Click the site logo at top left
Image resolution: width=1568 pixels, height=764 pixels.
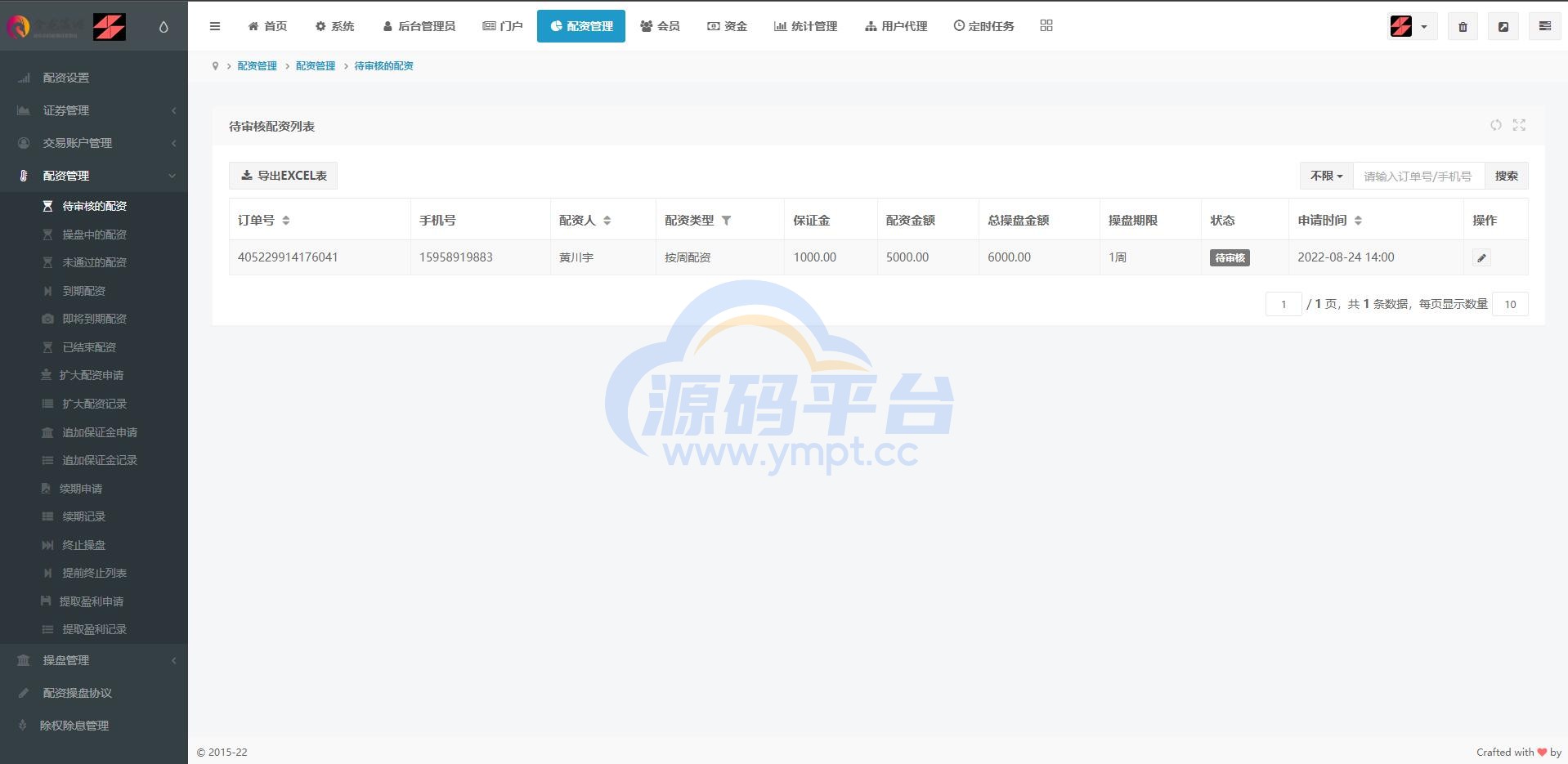(x=65, y=27)
